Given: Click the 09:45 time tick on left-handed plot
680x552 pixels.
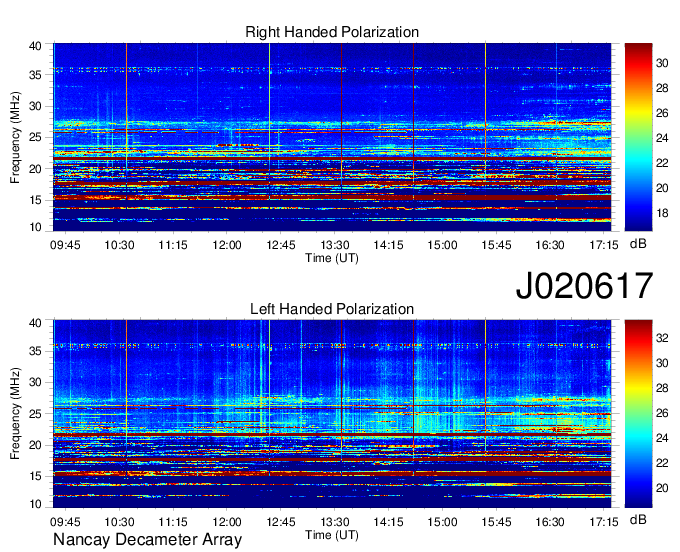Looking at the screenshot, I should 65,521.
